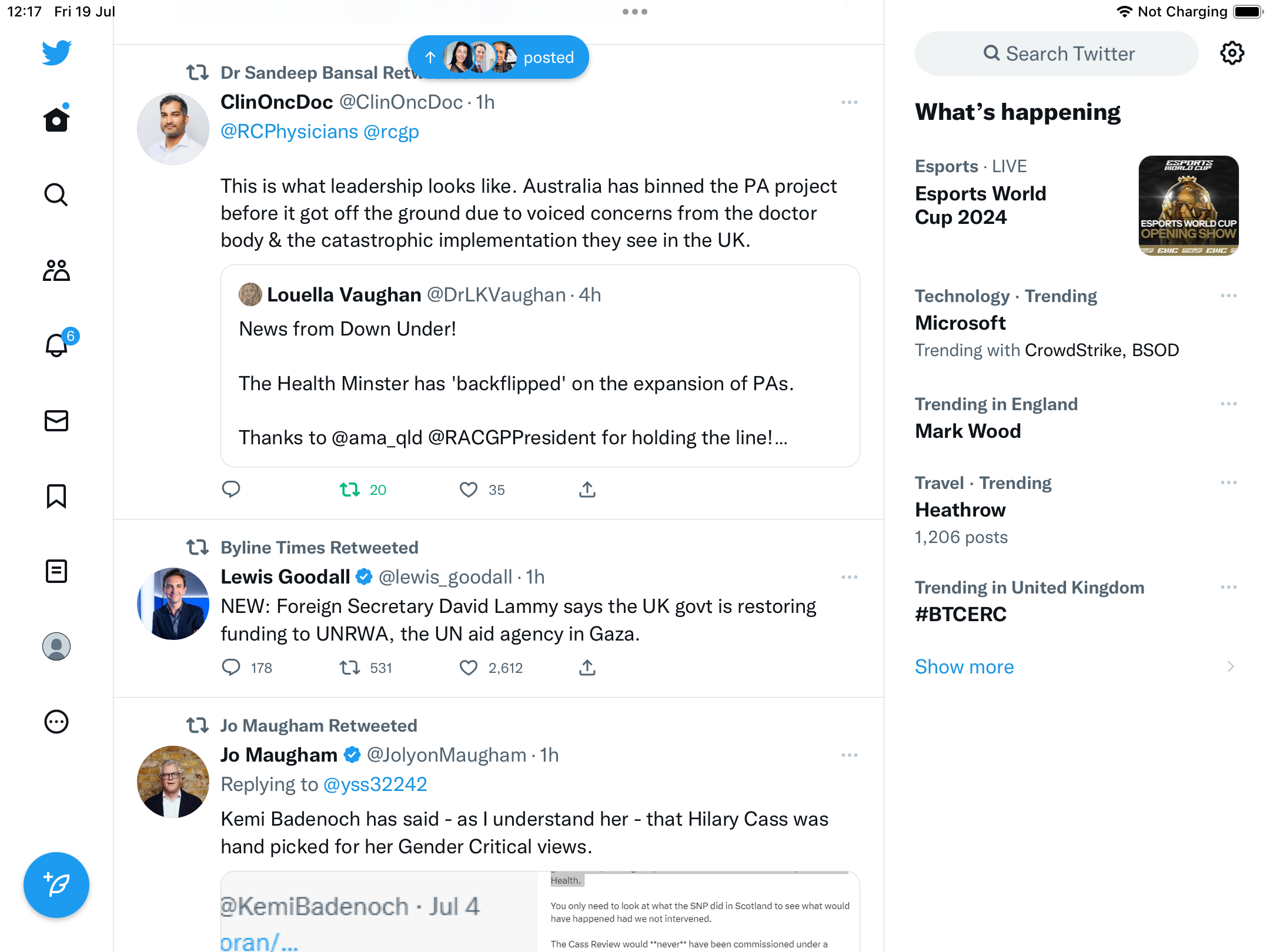
Task: Open Direct Messages envelope icon
Action: pos(56,421)
